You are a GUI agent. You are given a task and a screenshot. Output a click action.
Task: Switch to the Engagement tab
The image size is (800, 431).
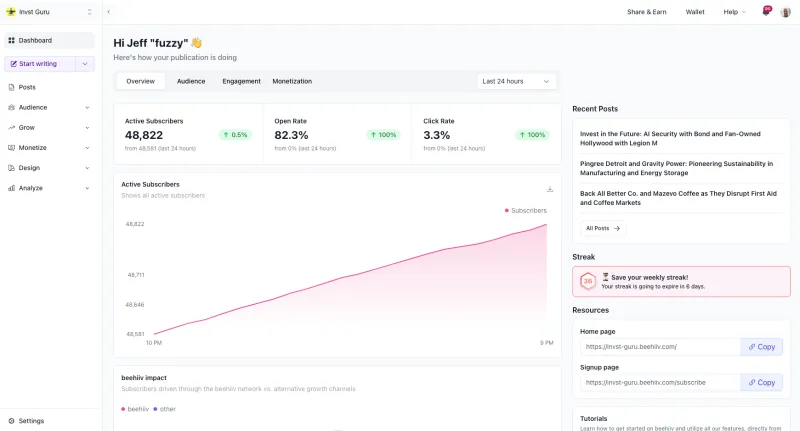click(241, 81)
